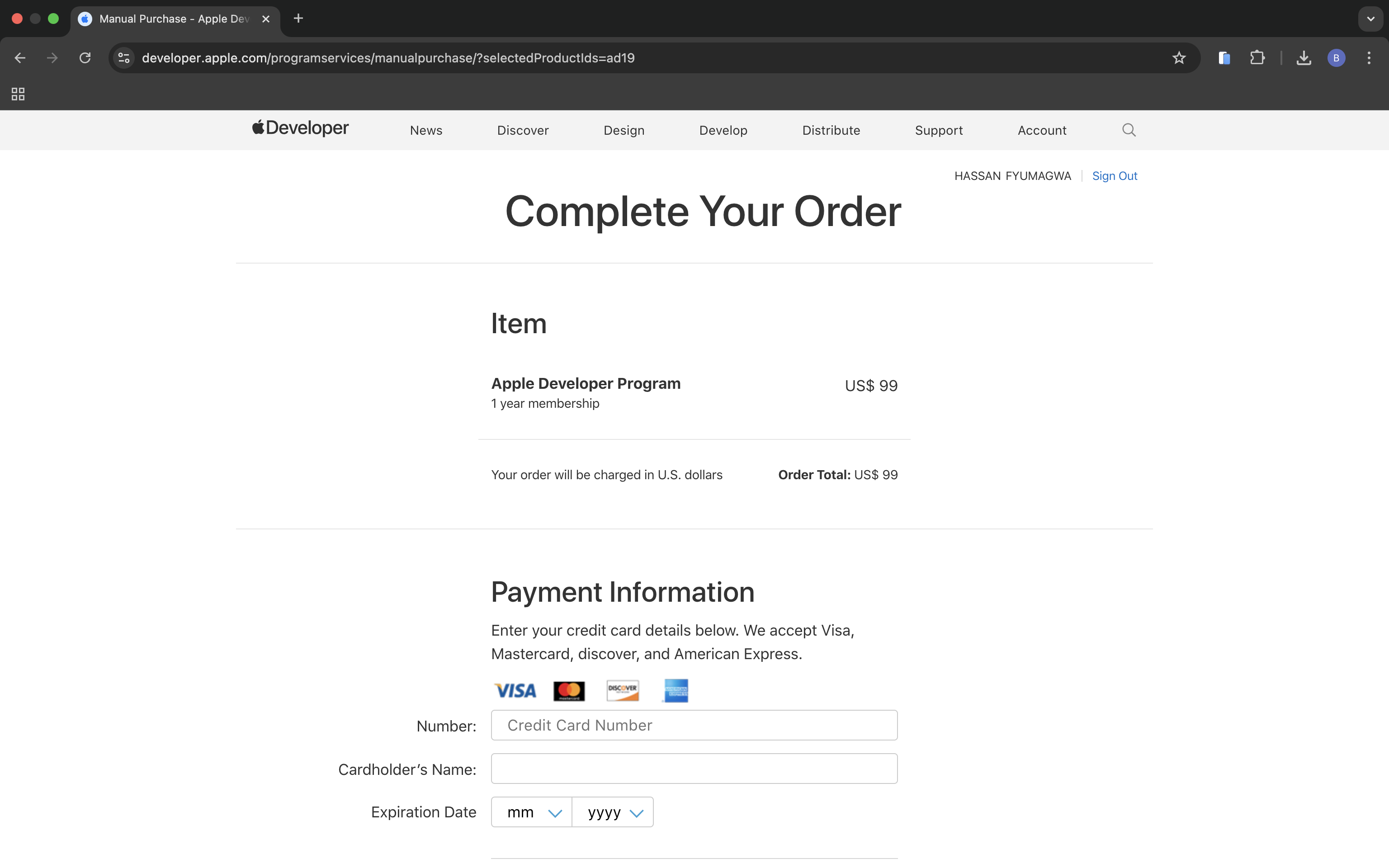Open the Develop navigation item
Viewport: 1389px width, 868px height.
pyautogui.click(x=723, y=130)
